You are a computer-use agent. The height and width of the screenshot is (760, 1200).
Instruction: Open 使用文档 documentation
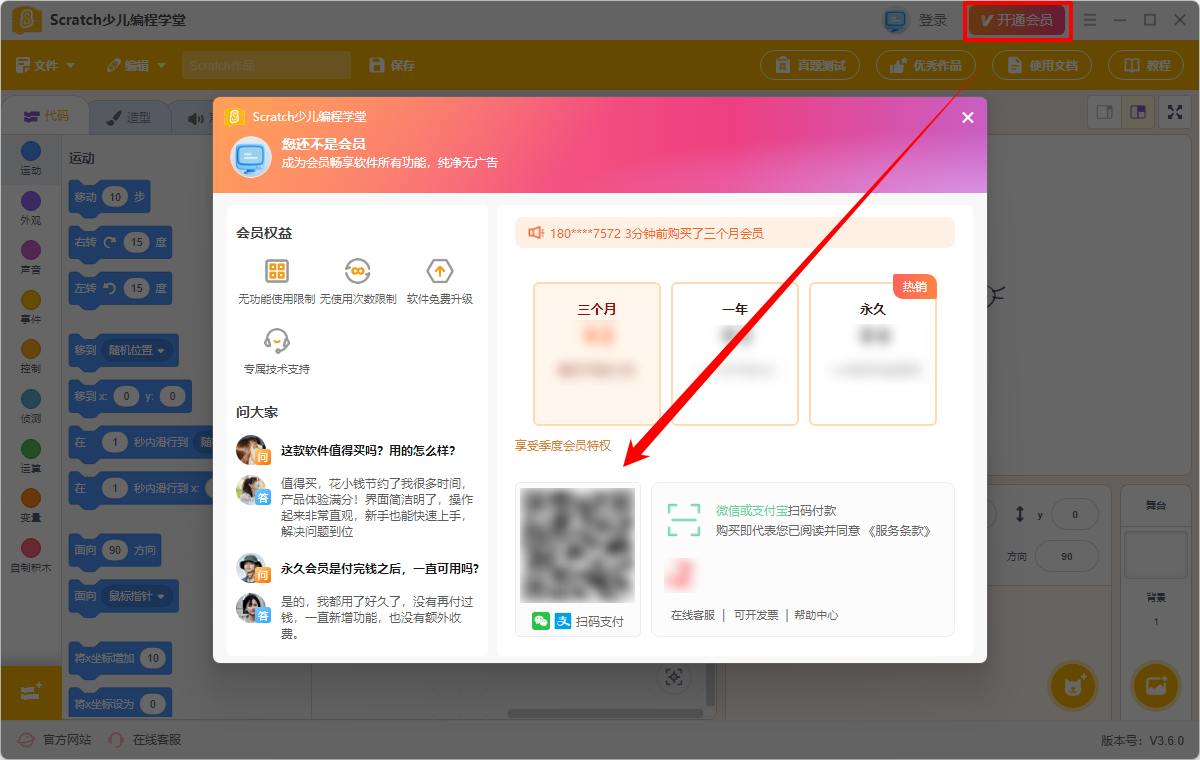click(1042, 65)
